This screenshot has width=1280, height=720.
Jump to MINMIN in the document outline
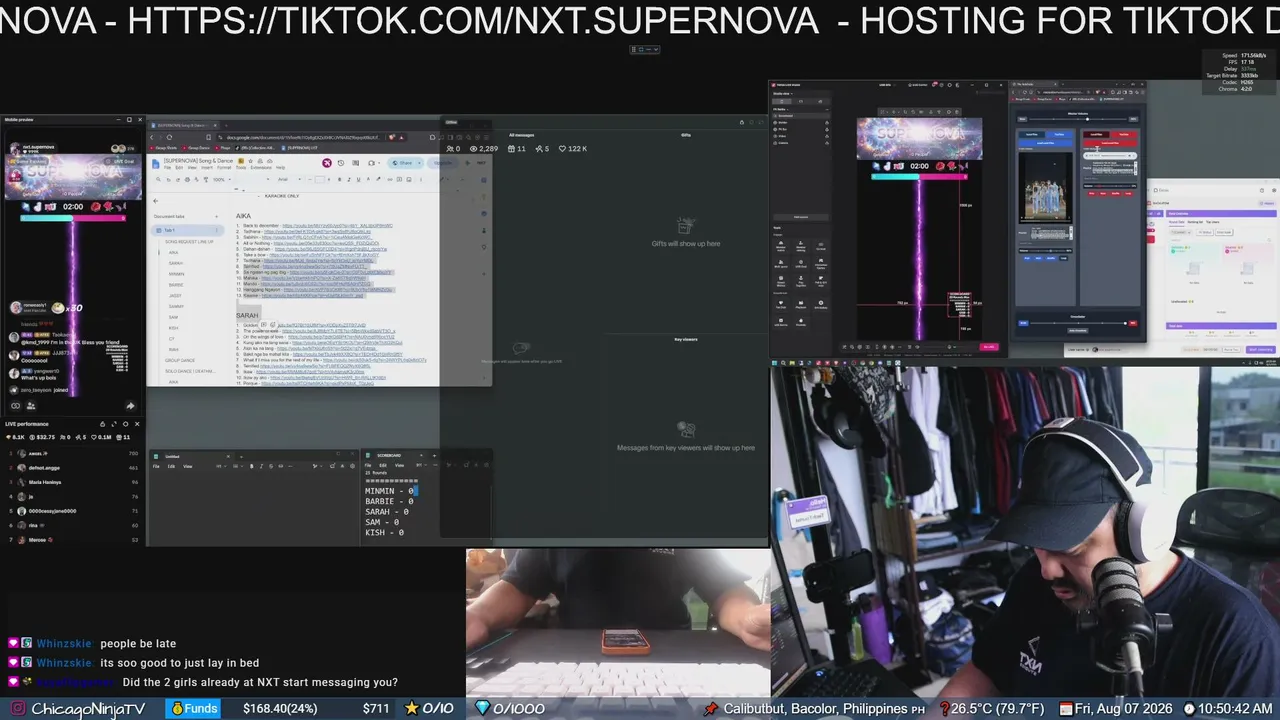176,274
